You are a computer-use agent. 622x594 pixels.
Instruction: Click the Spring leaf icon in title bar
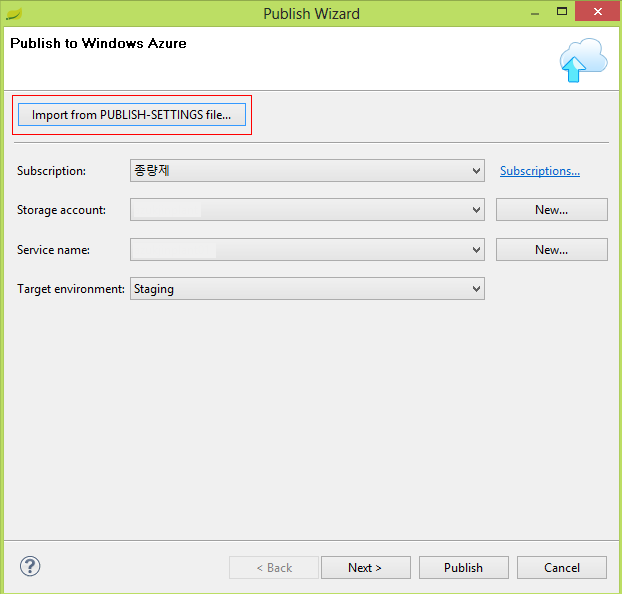click(14, 14)
